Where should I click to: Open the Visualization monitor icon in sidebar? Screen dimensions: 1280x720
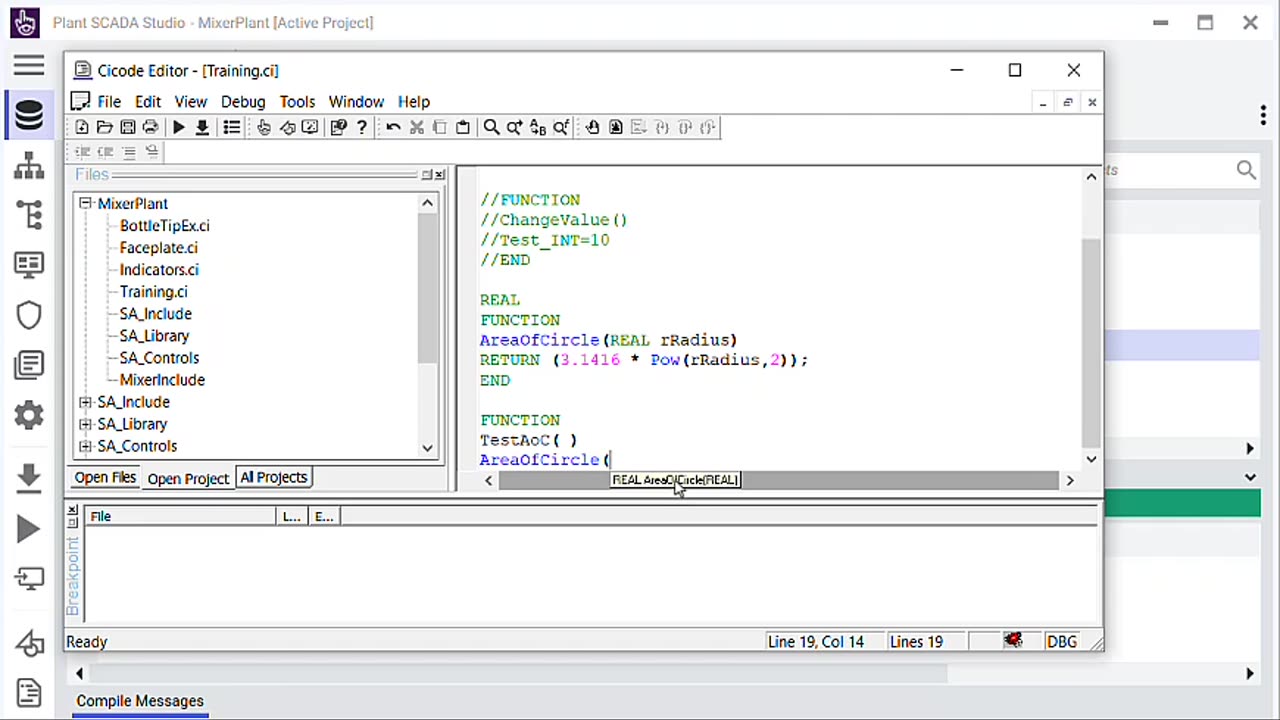28,265
